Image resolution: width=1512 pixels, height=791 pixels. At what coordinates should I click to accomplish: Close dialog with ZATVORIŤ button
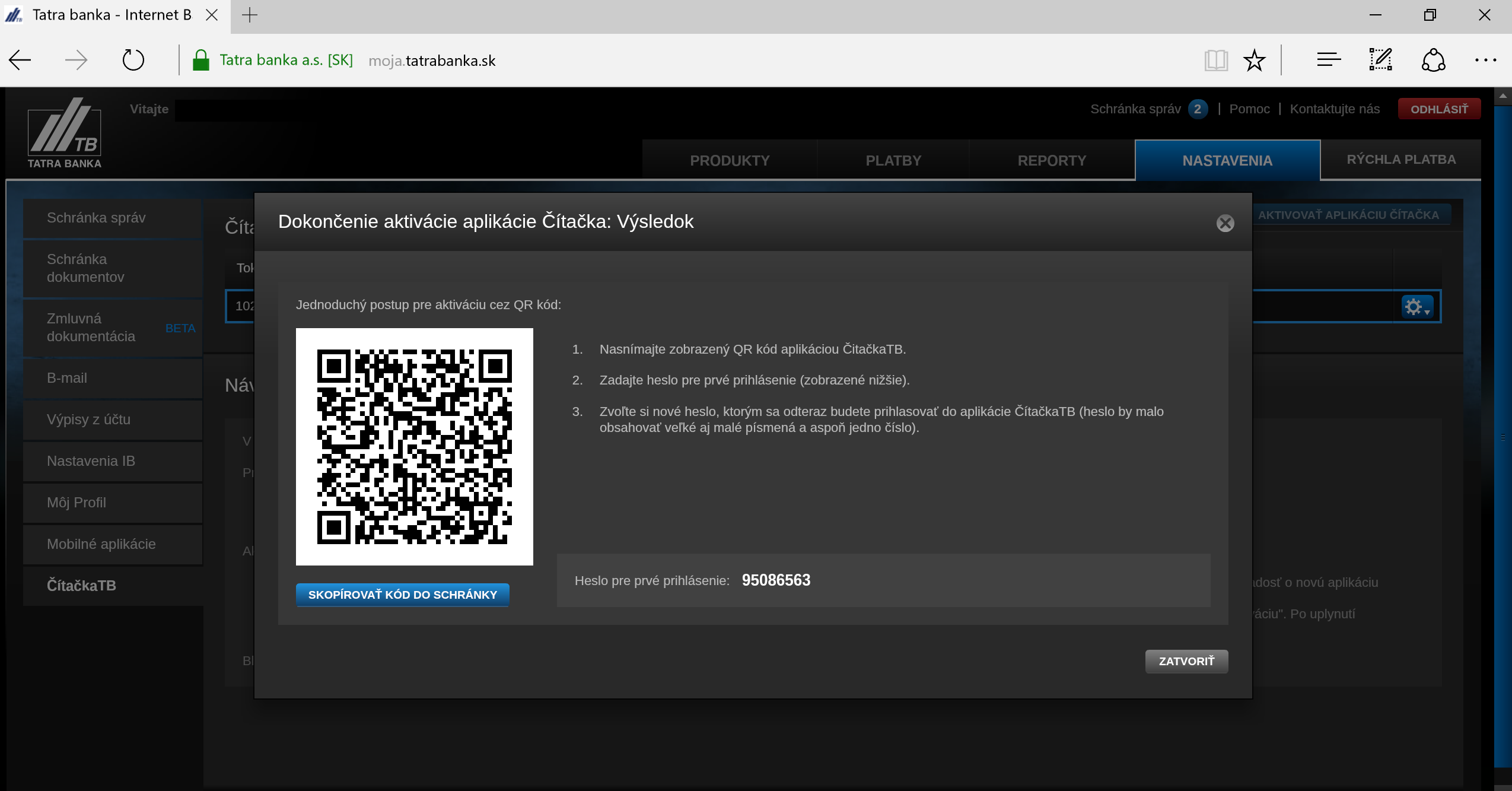point(1186,661)
